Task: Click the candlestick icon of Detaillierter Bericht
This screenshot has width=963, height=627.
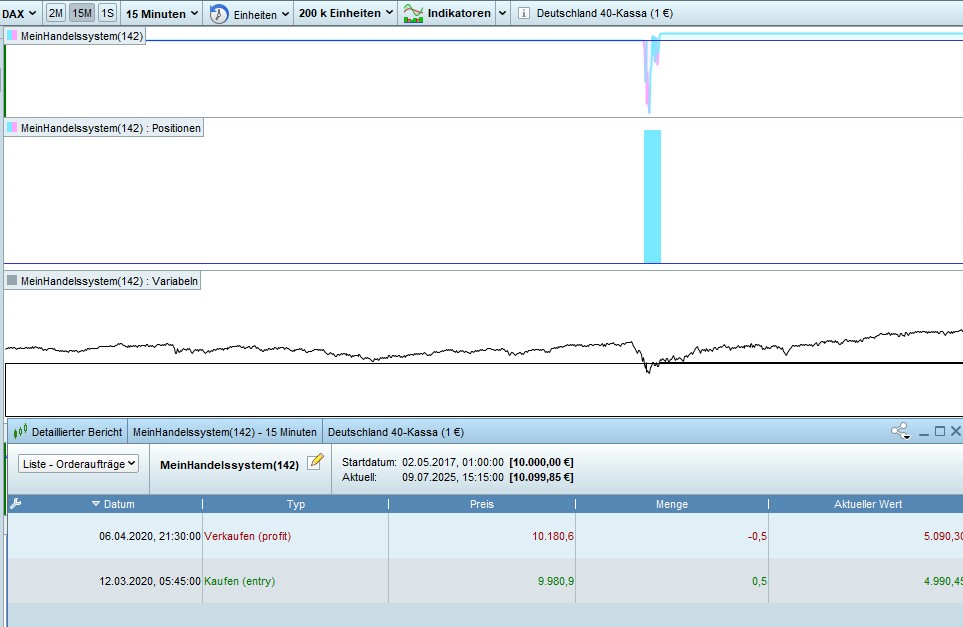Action: pyautogui.click(x=20, y=432)
